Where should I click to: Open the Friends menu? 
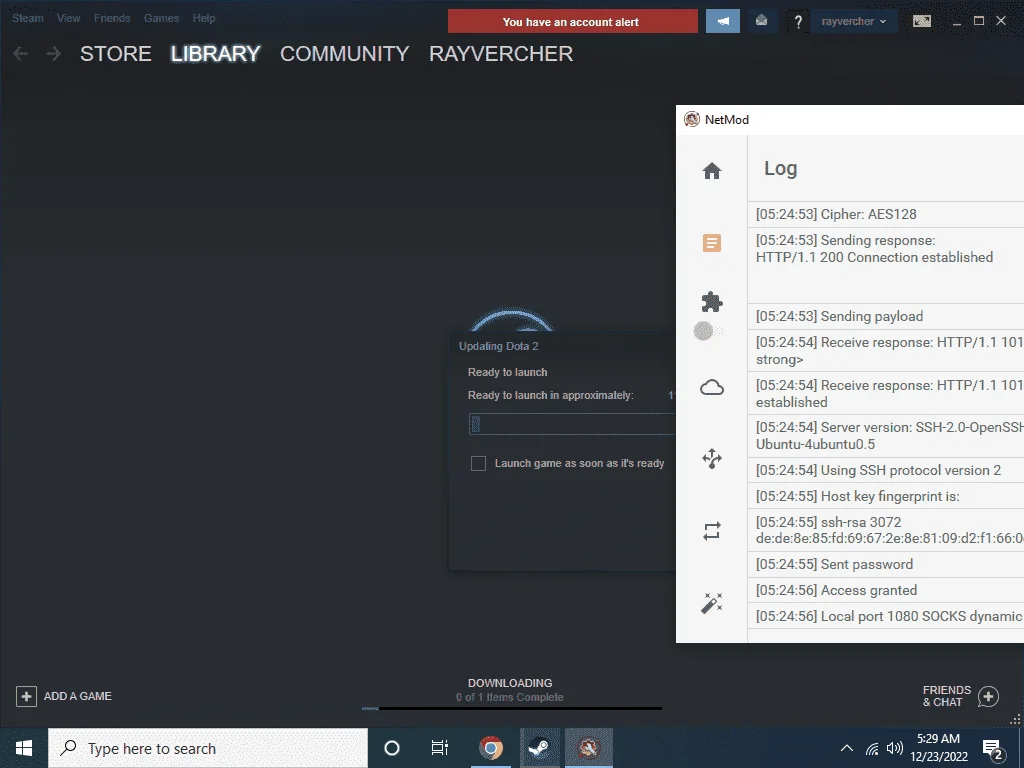[112, 18]
